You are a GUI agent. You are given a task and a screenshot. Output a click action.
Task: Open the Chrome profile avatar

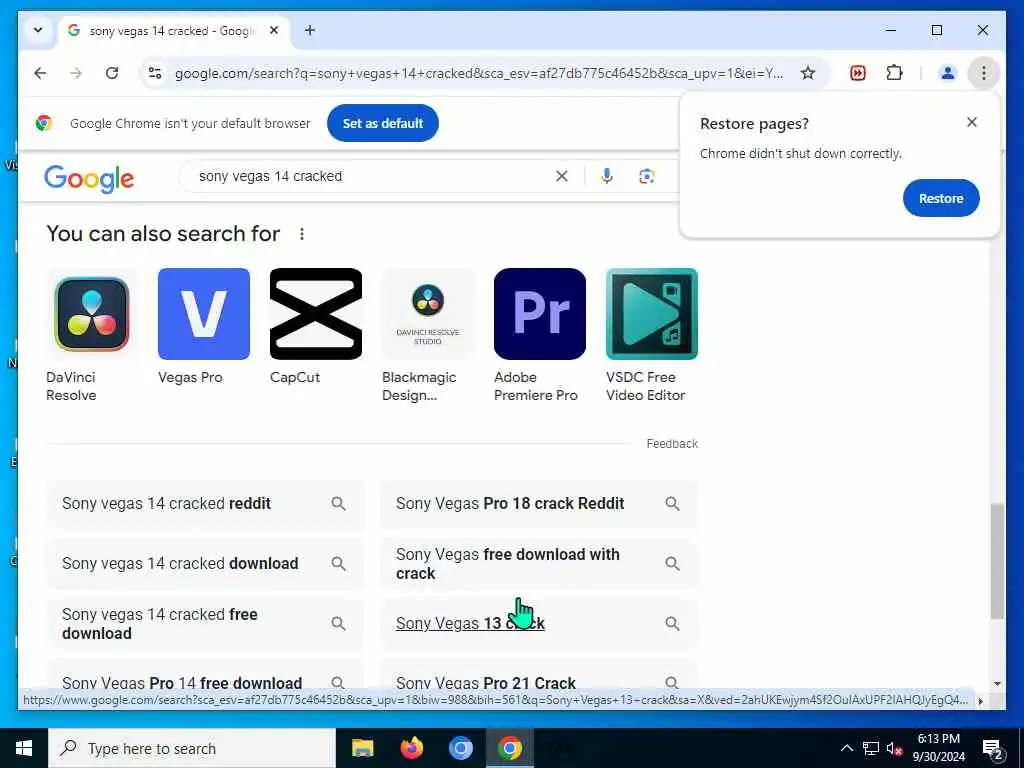[x=947, y=73]
